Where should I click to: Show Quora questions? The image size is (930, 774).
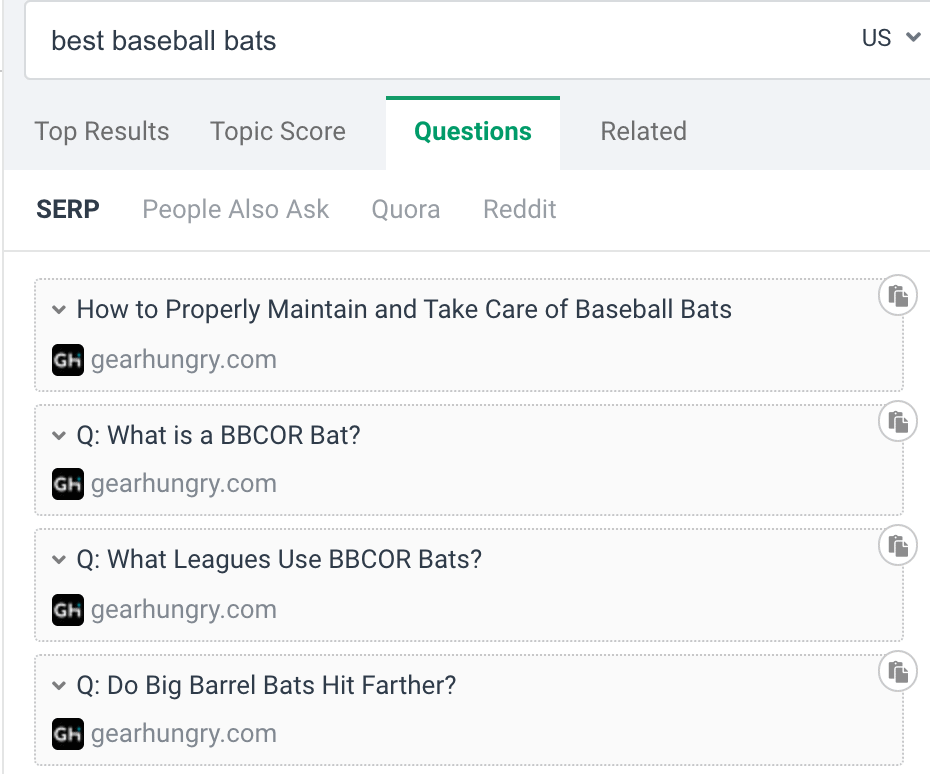[x=406, y=210]
